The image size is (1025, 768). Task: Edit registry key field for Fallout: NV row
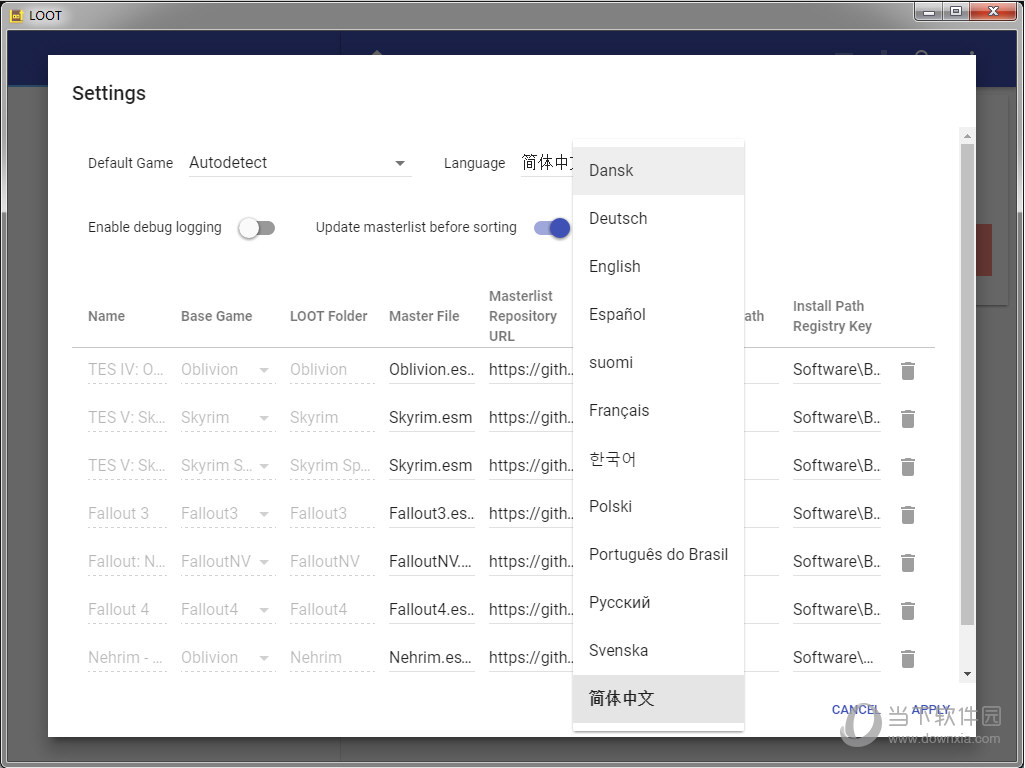(x=837, y=561)
